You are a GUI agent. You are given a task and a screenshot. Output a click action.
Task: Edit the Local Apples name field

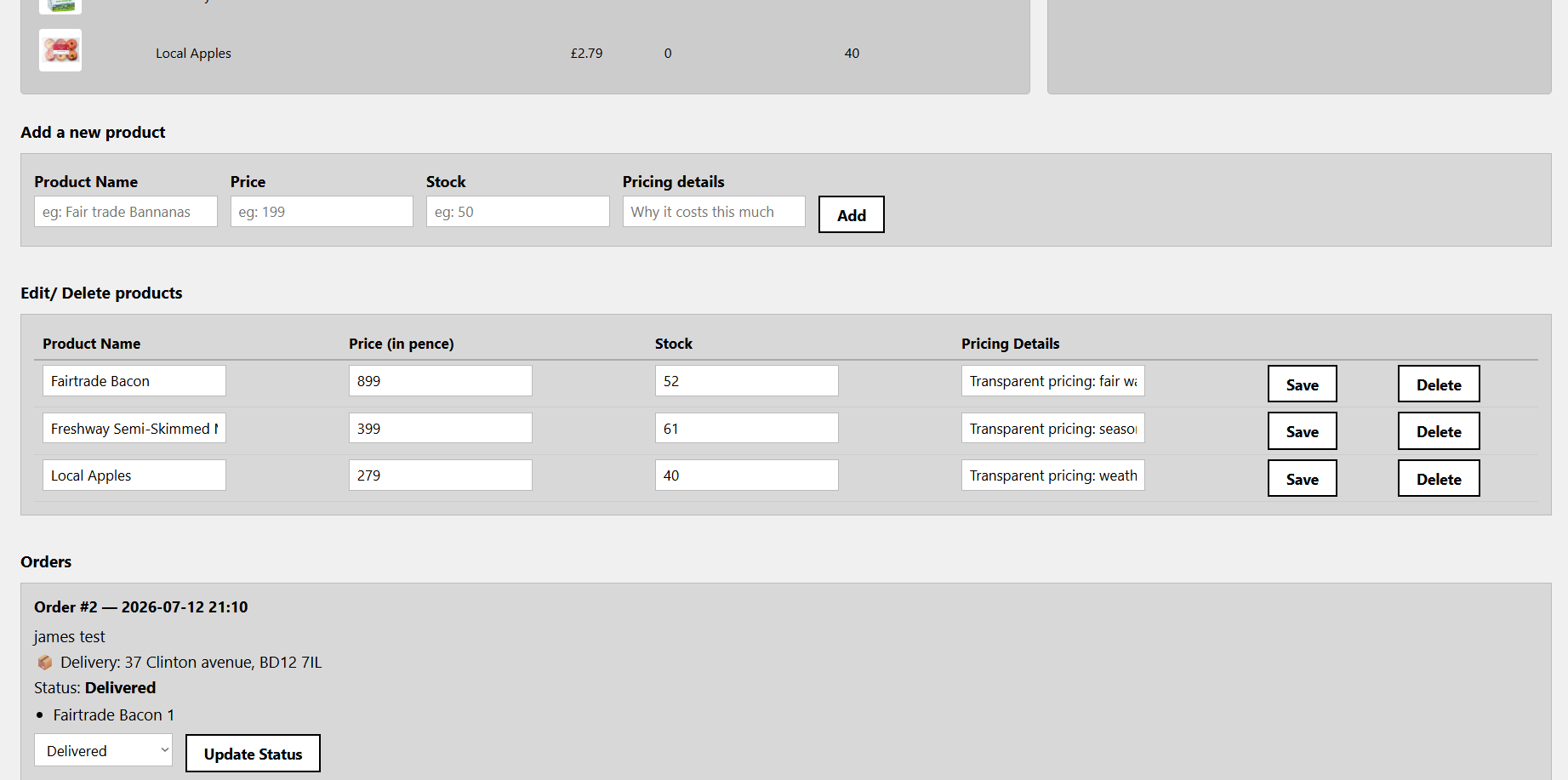click(x=134, y=475)
